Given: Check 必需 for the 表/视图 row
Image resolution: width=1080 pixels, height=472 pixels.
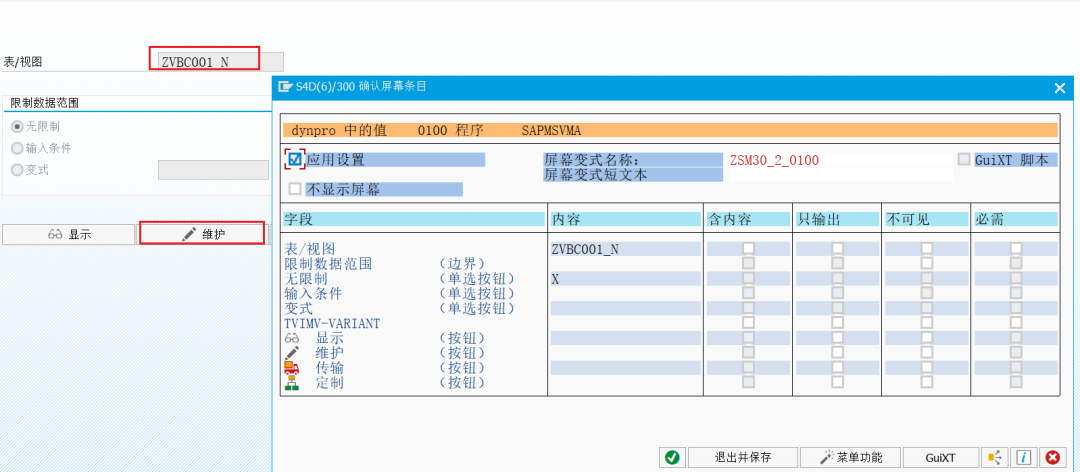Looking at the screenshot, I should tap(1016, 248).
